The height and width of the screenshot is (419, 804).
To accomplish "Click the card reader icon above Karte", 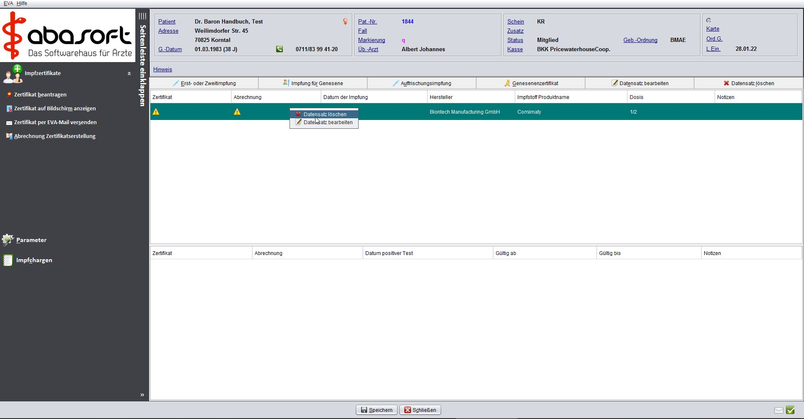I will click(x=709, y=21).
